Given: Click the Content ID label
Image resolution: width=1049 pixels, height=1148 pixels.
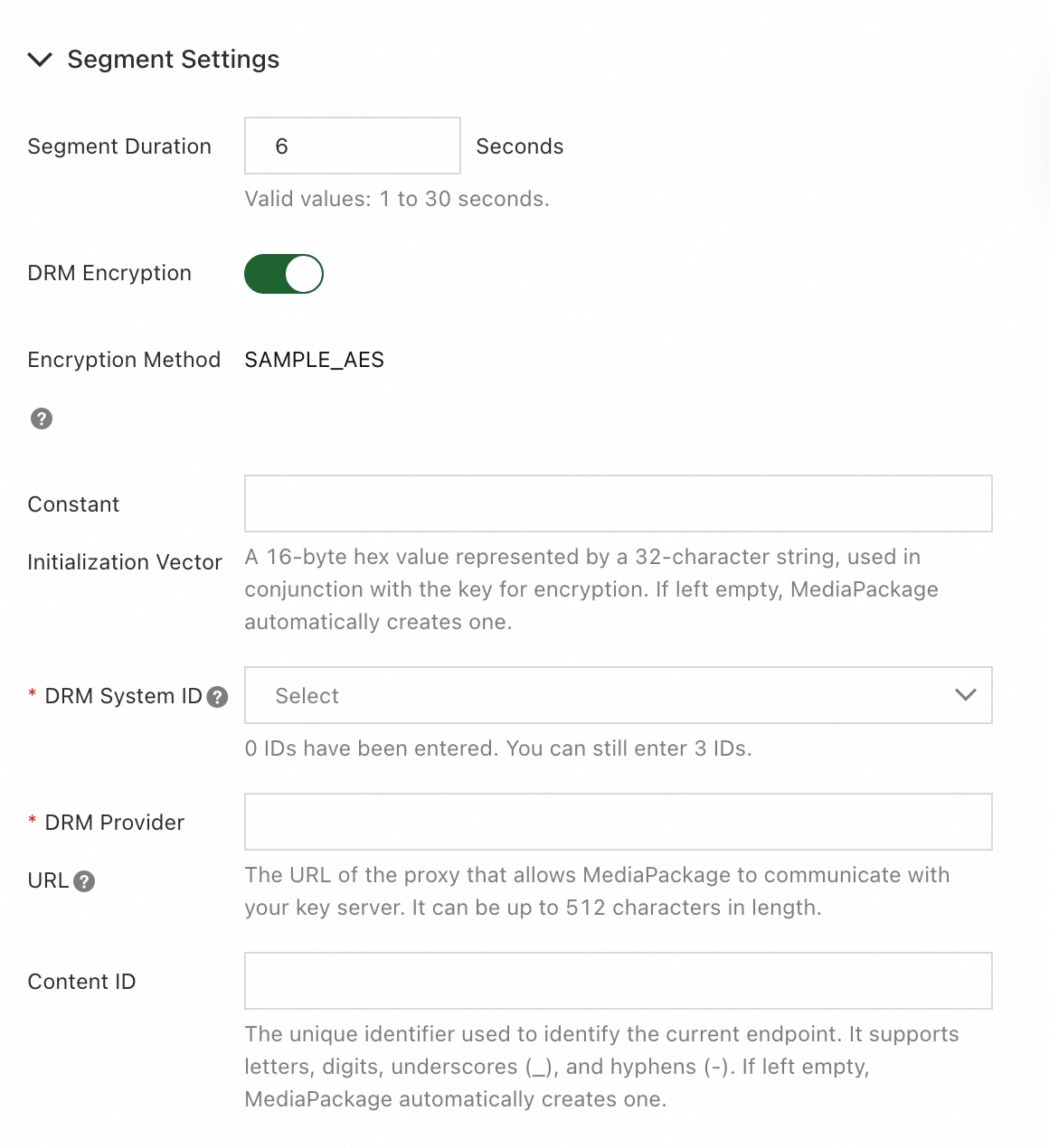Looking at the screenshot, I should coord(81,982).
